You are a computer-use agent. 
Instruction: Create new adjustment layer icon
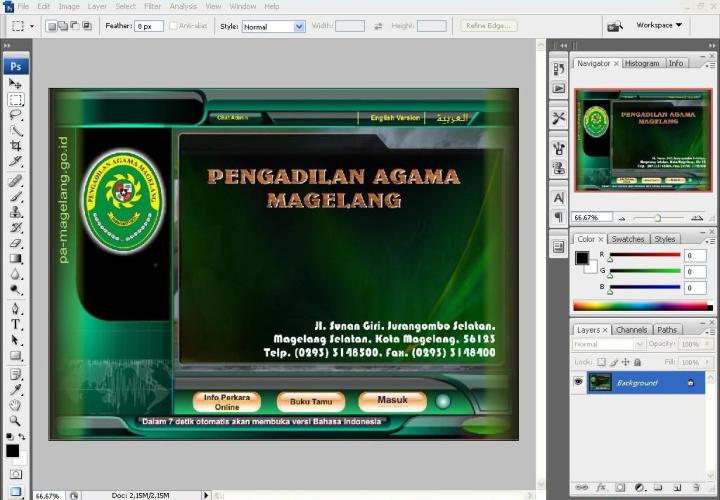point(639,487)
